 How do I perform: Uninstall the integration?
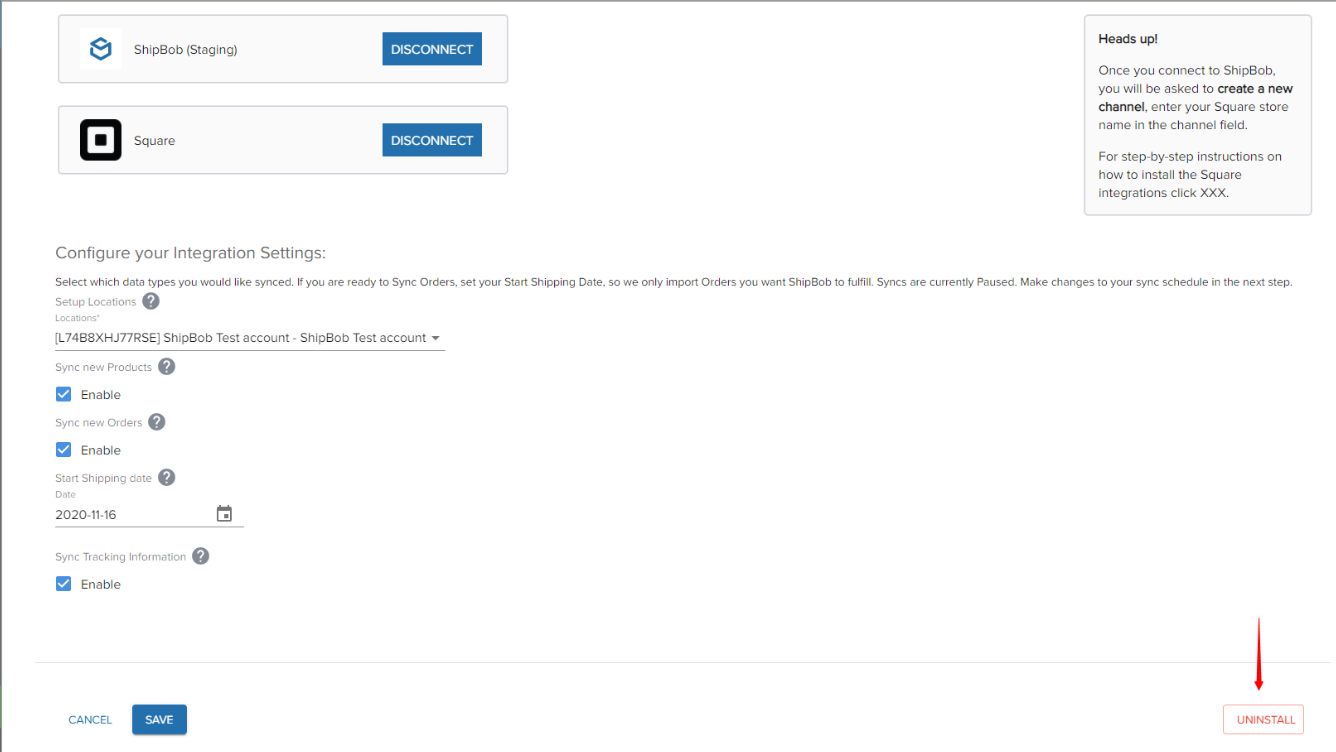point(1264,720)
